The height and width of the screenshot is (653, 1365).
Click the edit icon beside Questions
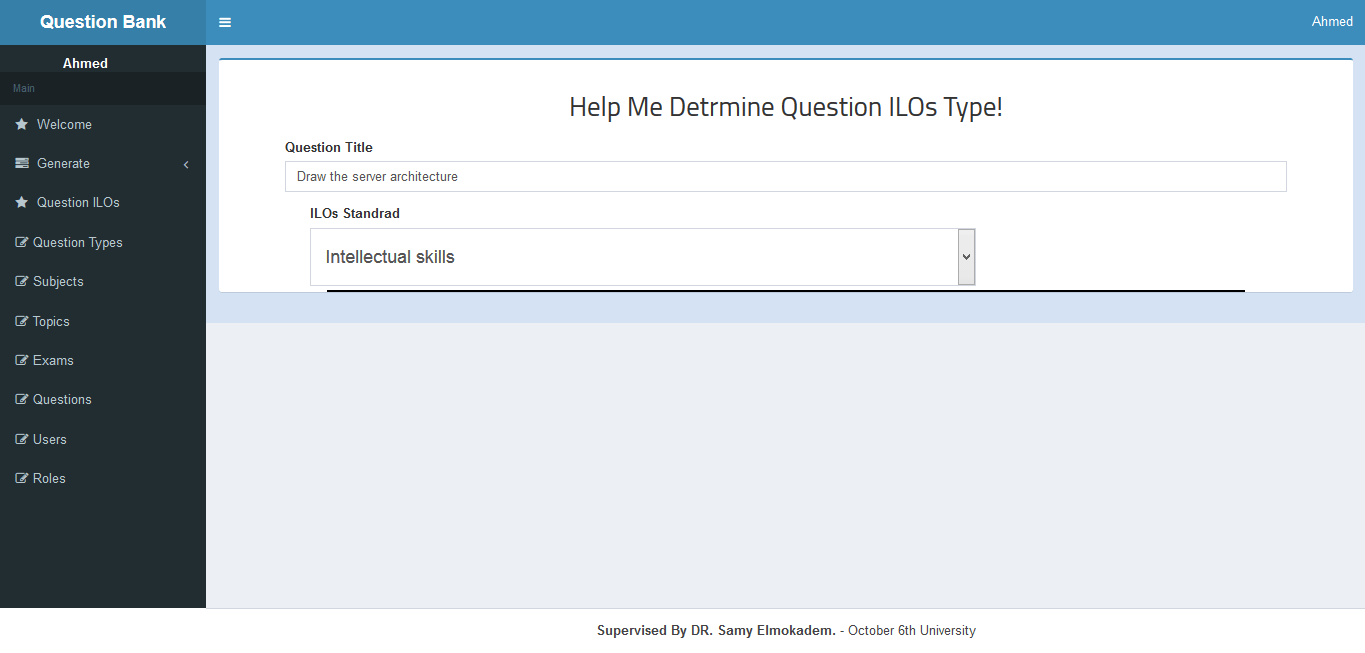tap(22, 399)
